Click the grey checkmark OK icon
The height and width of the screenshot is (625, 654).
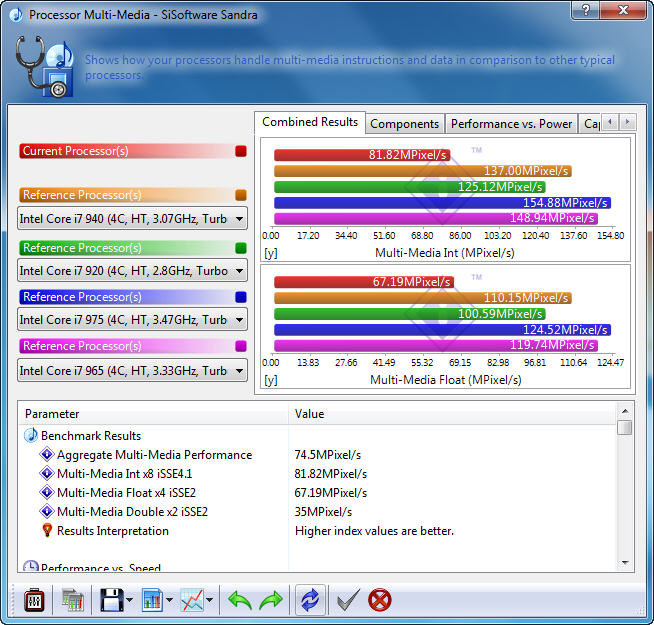pyautogui.click(x=348, y=600)
